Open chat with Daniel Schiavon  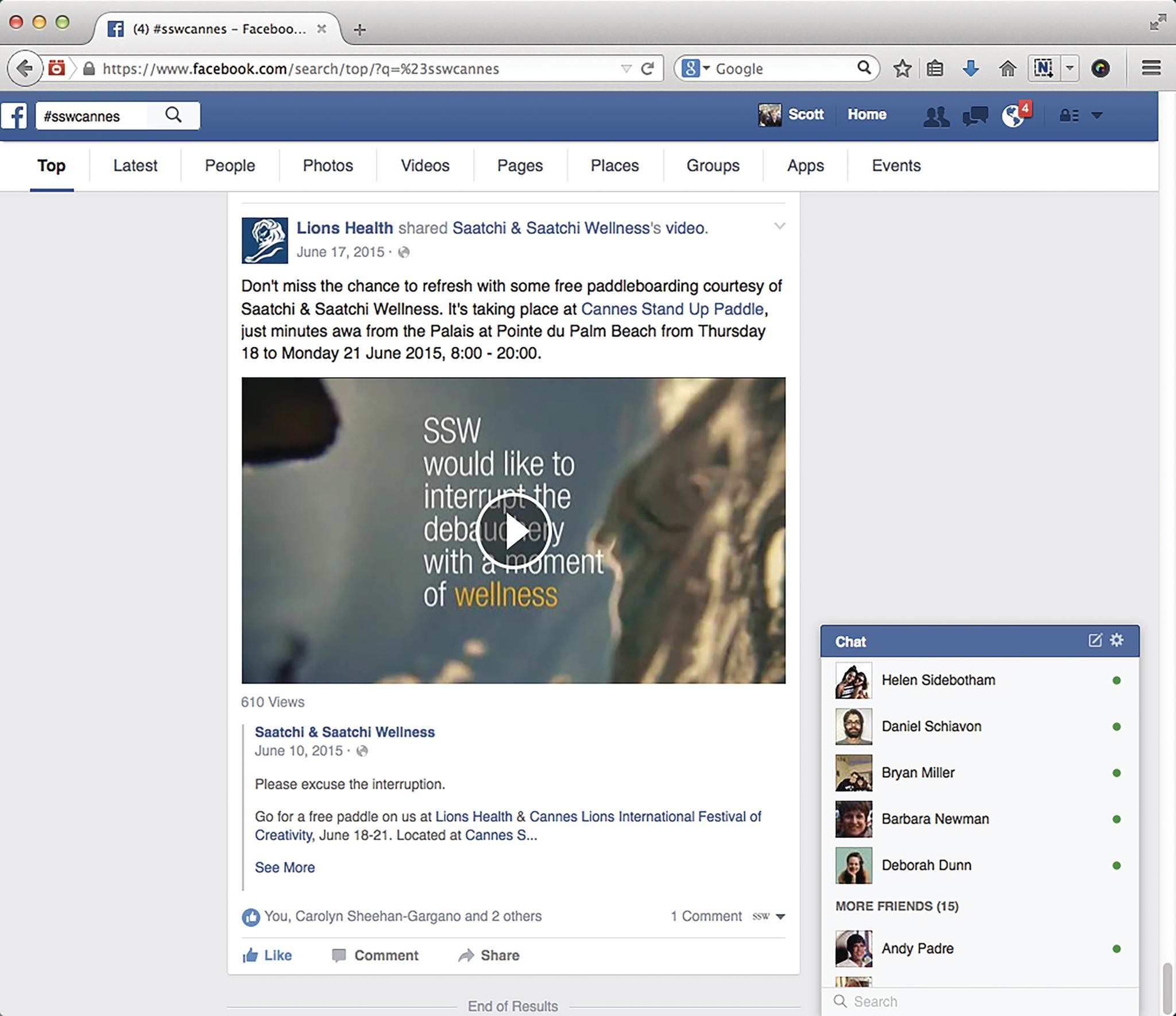980,727
